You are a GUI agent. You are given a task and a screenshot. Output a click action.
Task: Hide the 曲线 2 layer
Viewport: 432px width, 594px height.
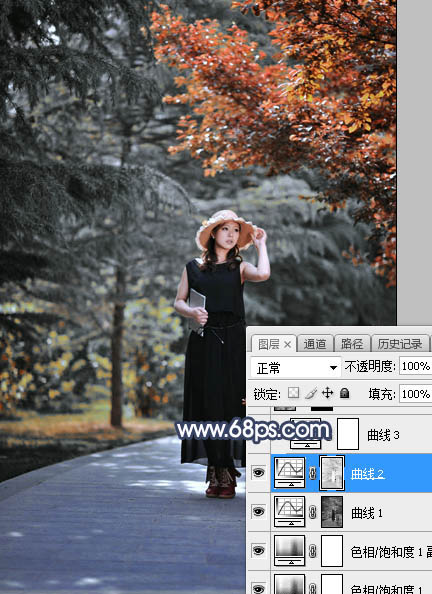tap(258, 472)
